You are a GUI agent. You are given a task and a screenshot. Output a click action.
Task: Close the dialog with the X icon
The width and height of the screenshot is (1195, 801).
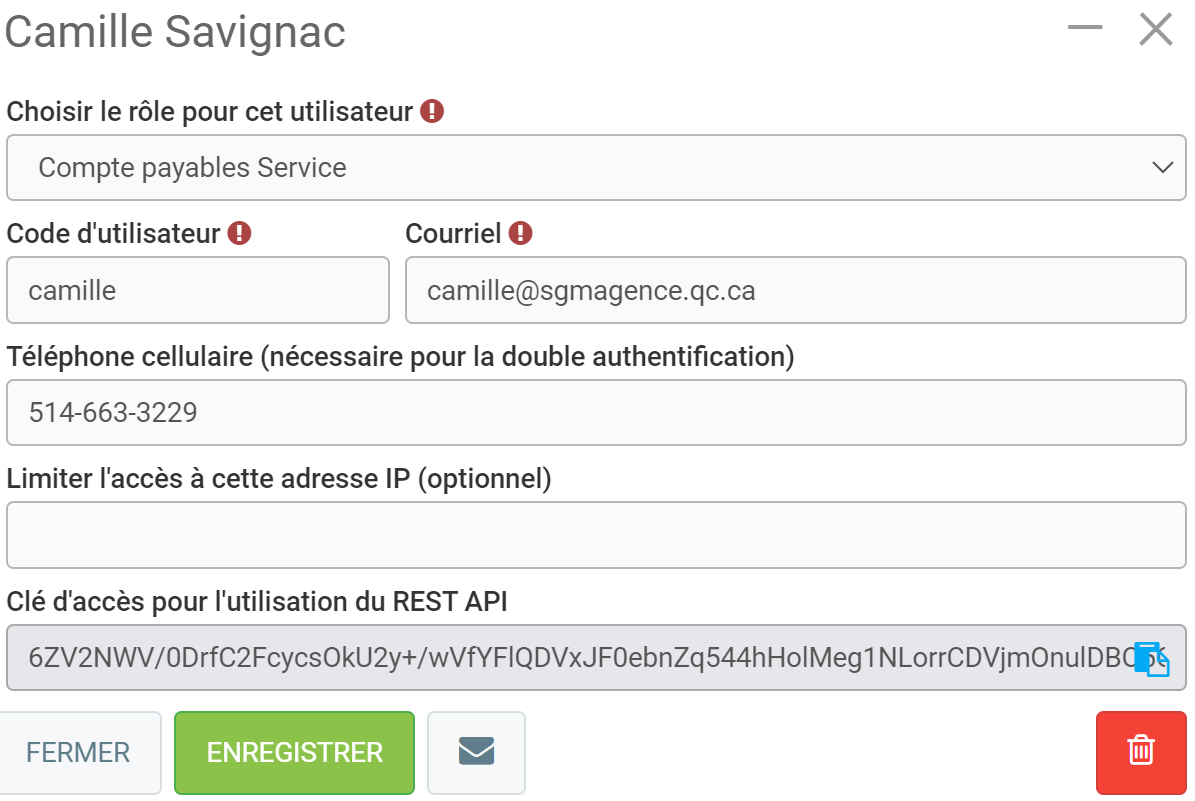[1156, 30]
